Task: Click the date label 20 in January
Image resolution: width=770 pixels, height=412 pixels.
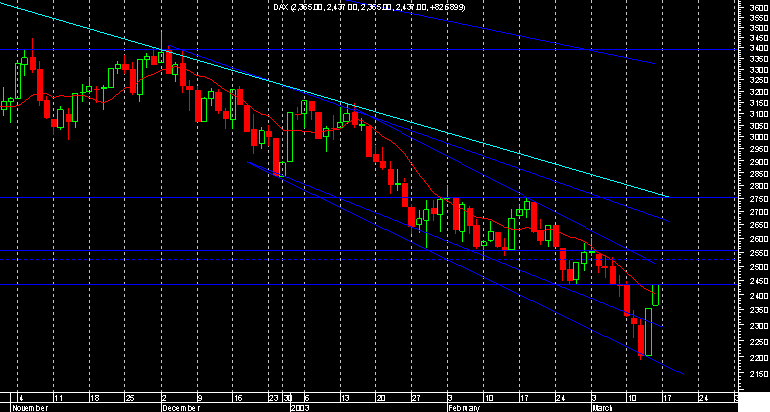Action: 381,397
